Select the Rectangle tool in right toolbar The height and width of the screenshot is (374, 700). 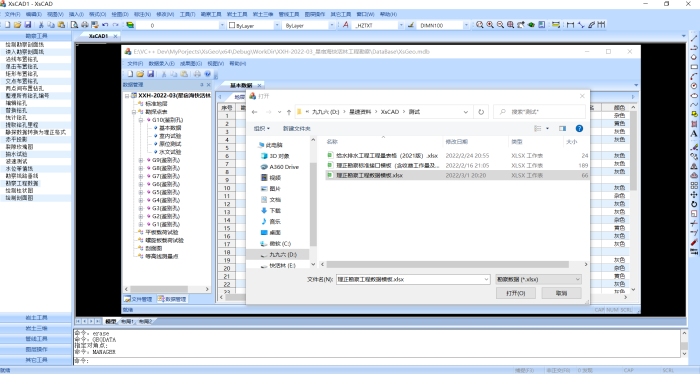pos(694,67)
